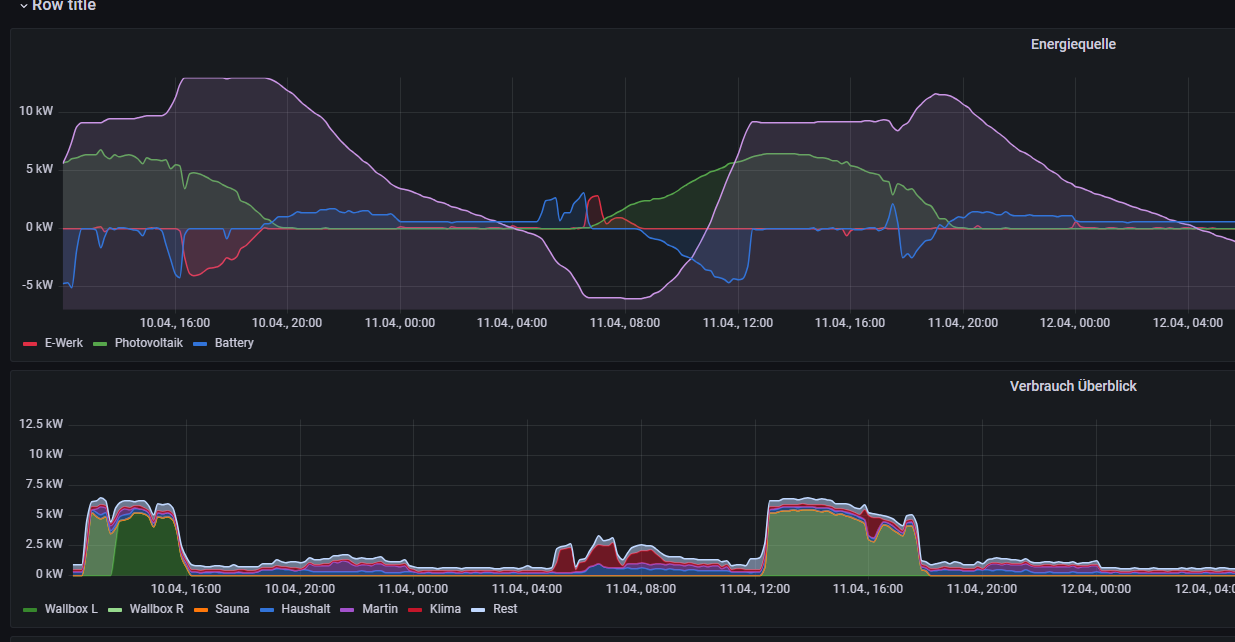The width and height of the screenshot is (1235, 642).
Task: Isolate the Photovoltaik series via its legend label
Action: (x=148, y=343)
